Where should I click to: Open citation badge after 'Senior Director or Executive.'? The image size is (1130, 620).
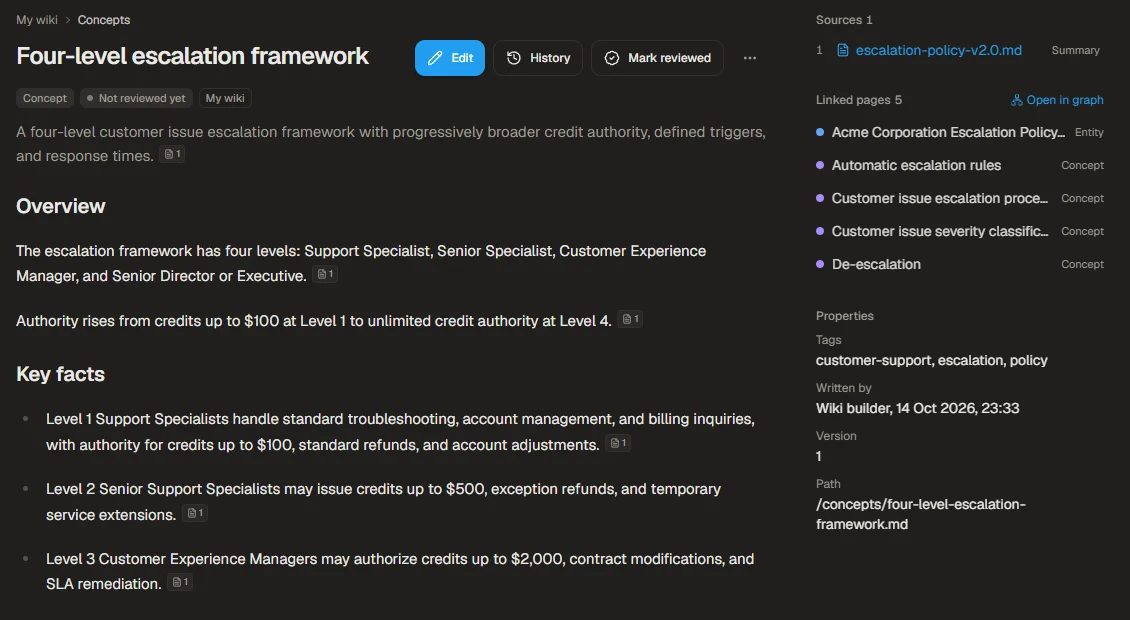(325, 275)
